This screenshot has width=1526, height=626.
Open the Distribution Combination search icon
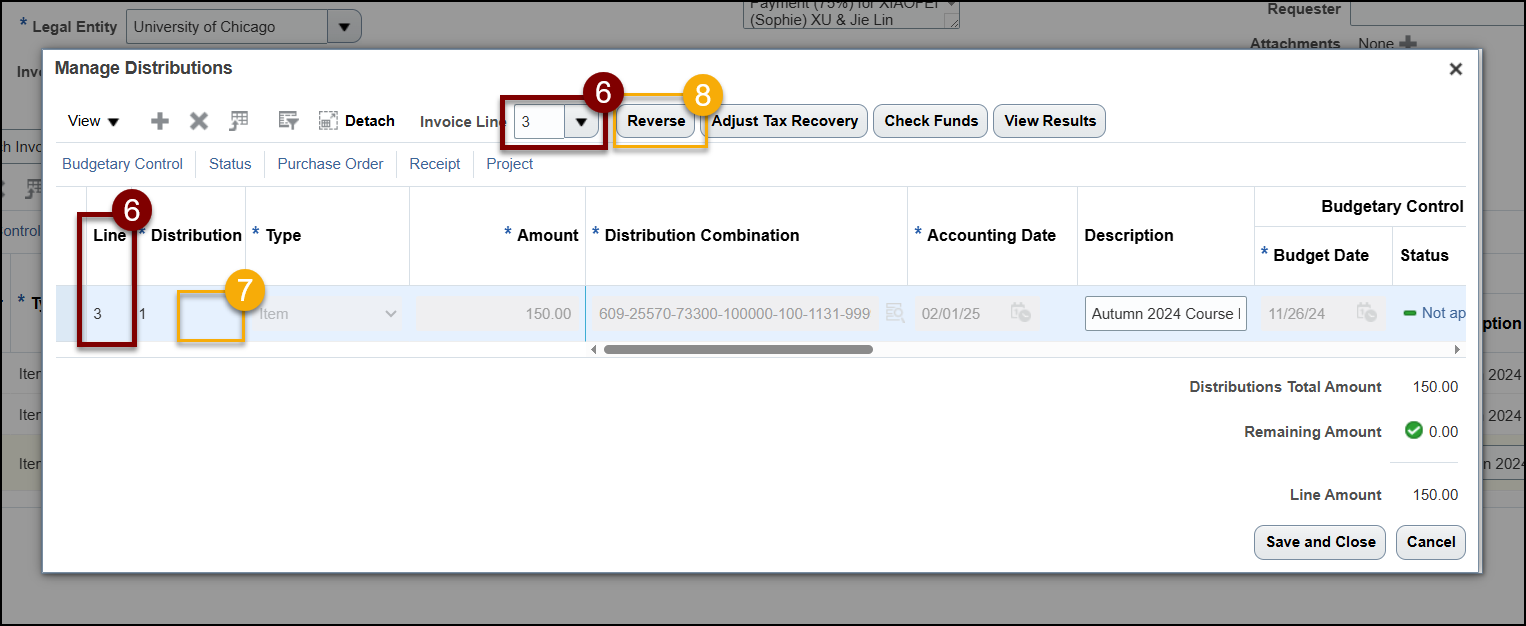click(x=895, y=314)
